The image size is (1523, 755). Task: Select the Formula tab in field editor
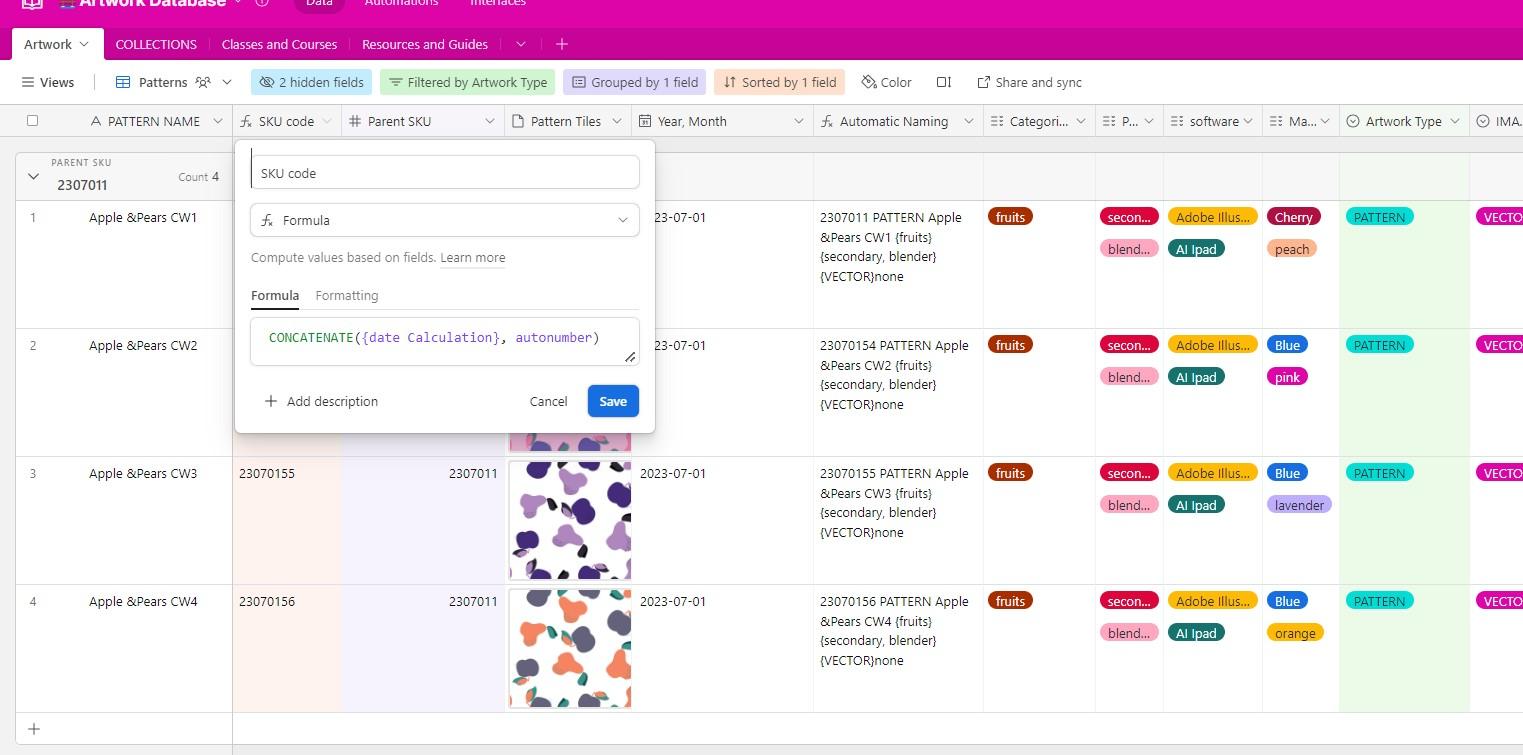click(x=275, y=295)
